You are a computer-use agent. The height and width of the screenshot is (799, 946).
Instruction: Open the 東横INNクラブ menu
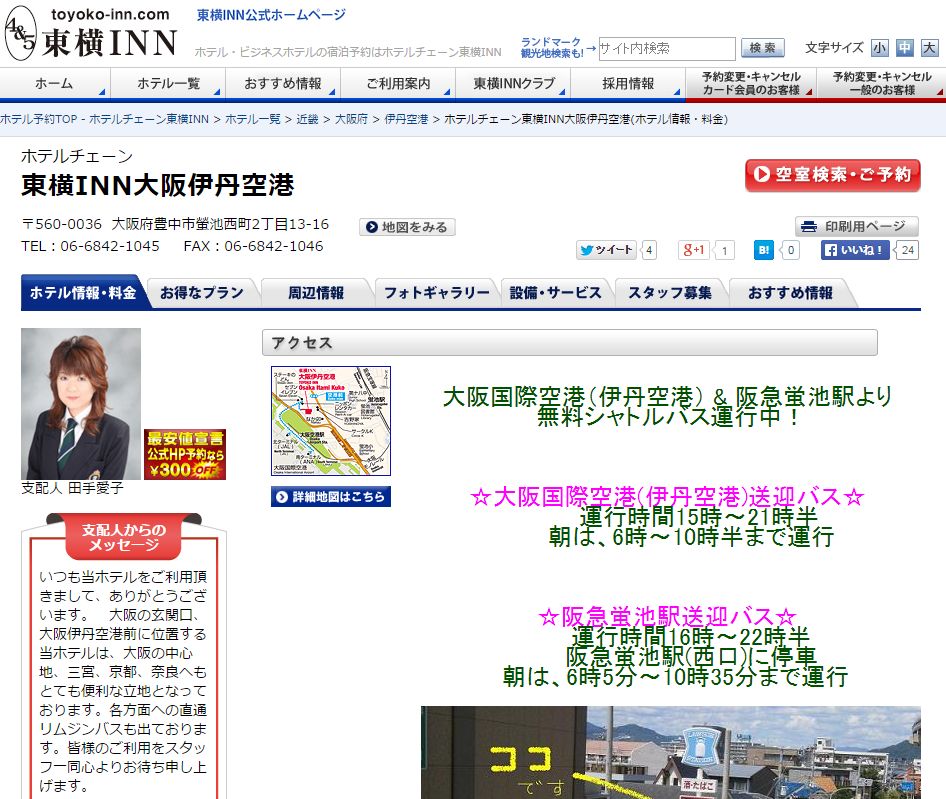[x=513, y=83]
